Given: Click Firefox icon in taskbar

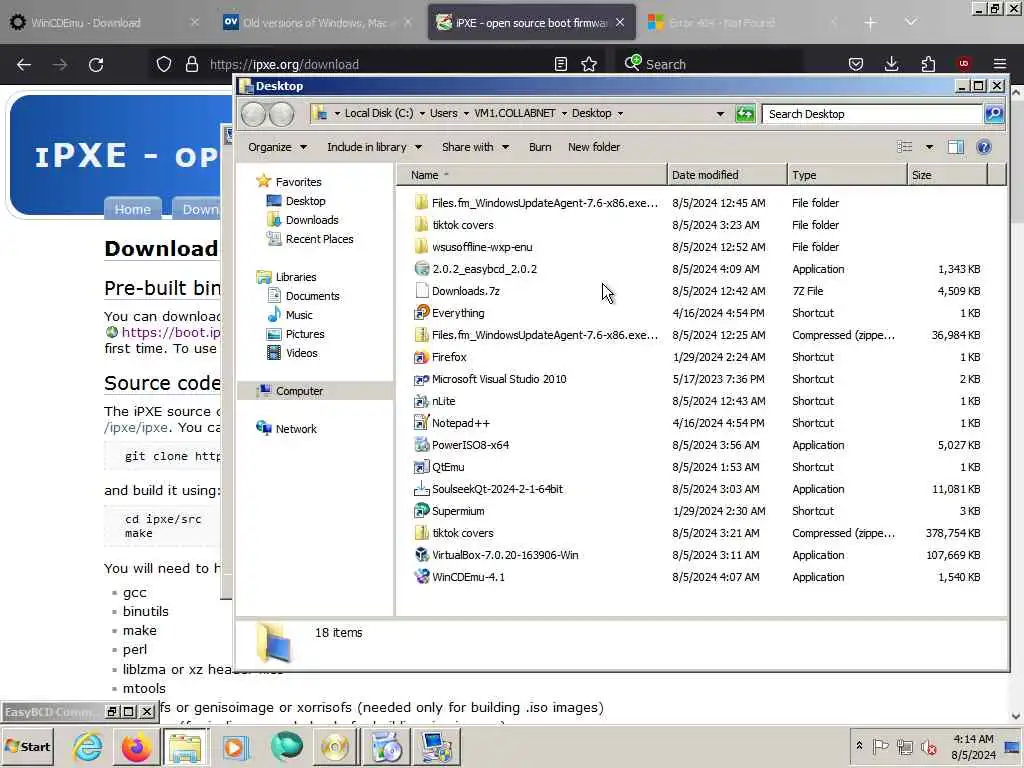Looking at the screenshot, I should 136,747.
